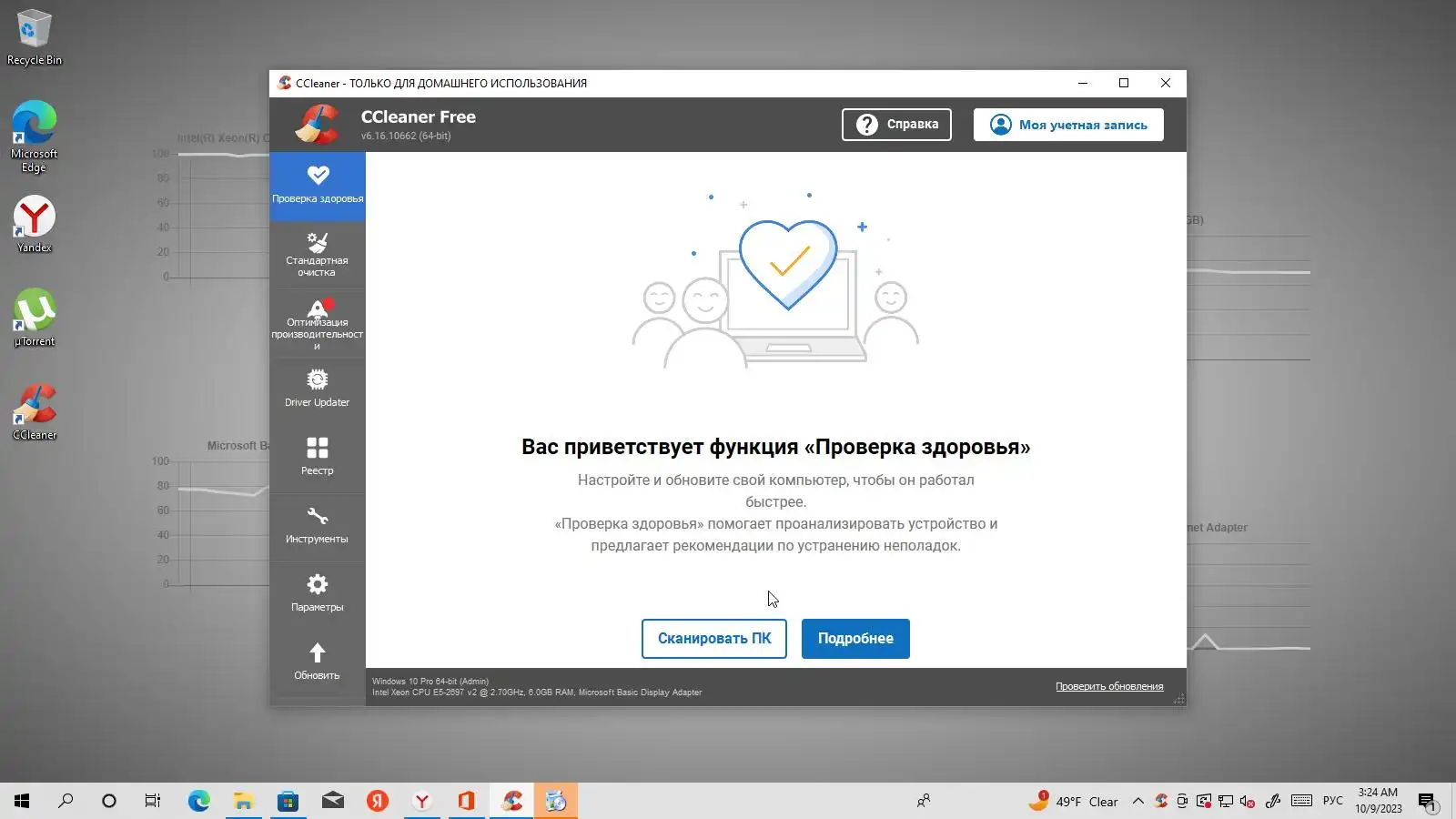Maximize the CCleaner window
Screen dimensions: 1456x819
(x=1124, y=83)
